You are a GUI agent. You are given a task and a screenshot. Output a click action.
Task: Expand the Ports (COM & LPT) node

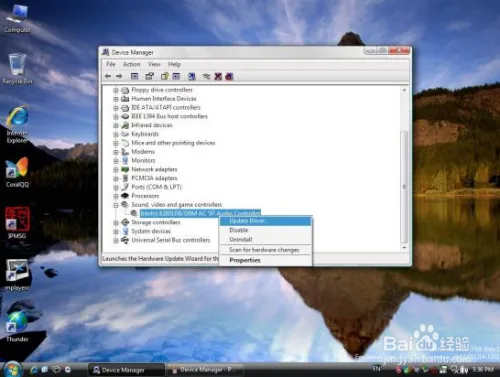click(116, 187)
